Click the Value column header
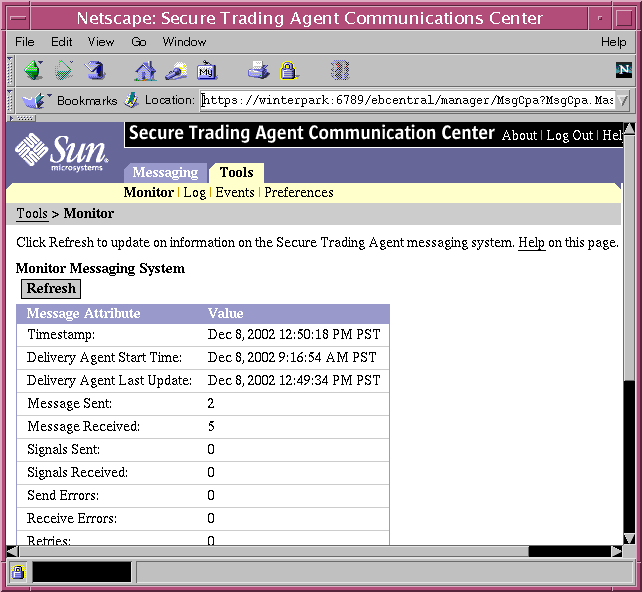 (226, 314)
